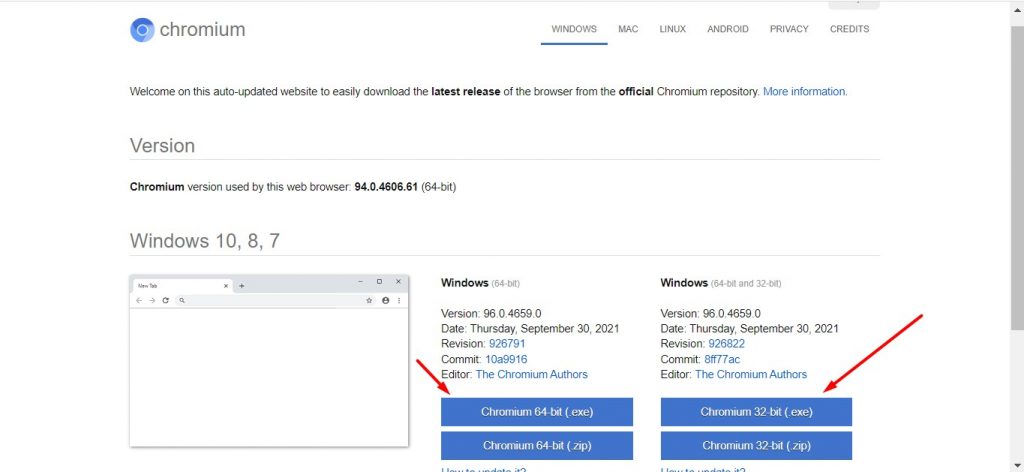Click the Windows 10, 8, 7 heading
1024x472 pixels.
(x=204, y=241)
